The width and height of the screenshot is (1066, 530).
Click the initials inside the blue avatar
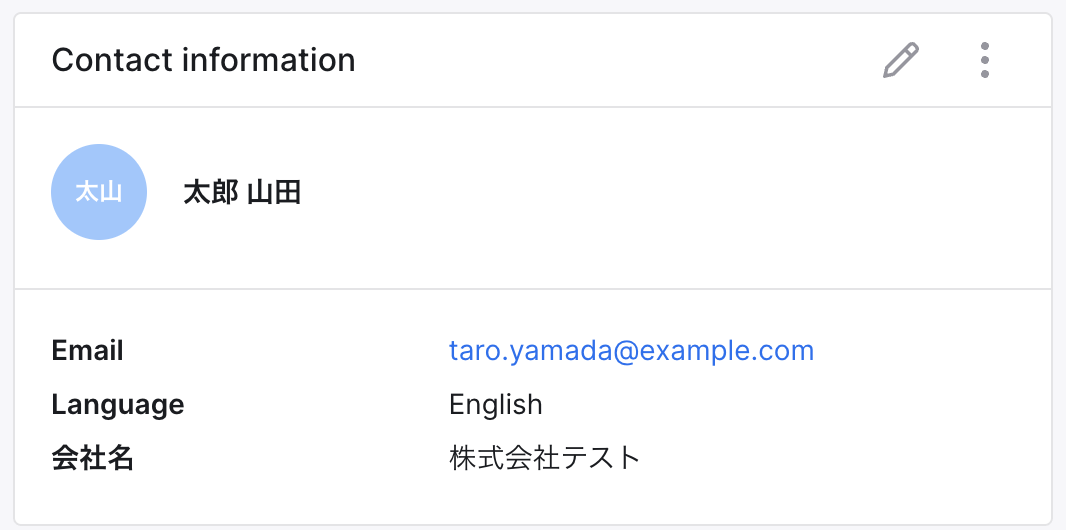99,192
